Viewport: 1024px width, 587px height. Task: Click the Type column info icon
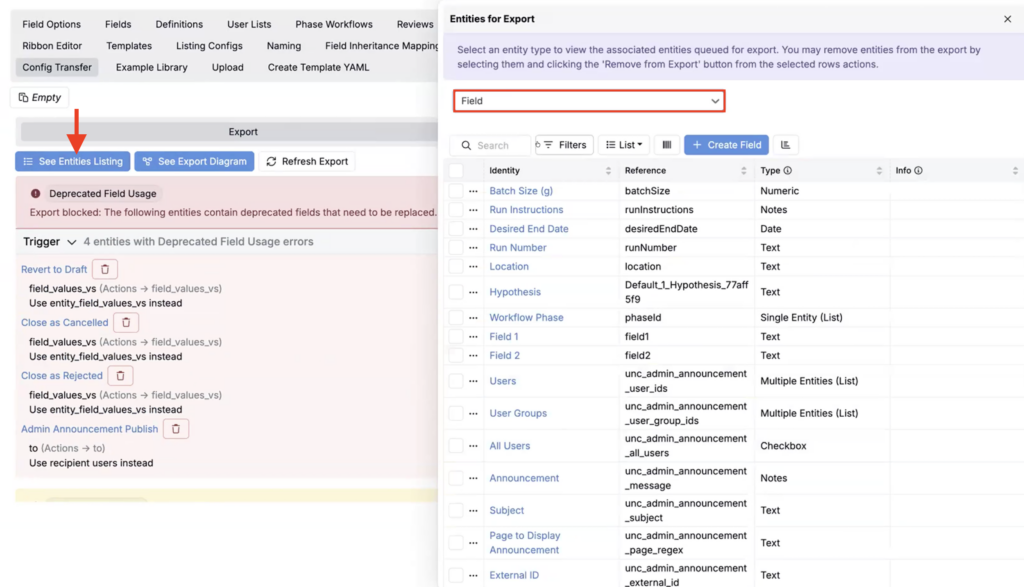[x=788, y=171]
